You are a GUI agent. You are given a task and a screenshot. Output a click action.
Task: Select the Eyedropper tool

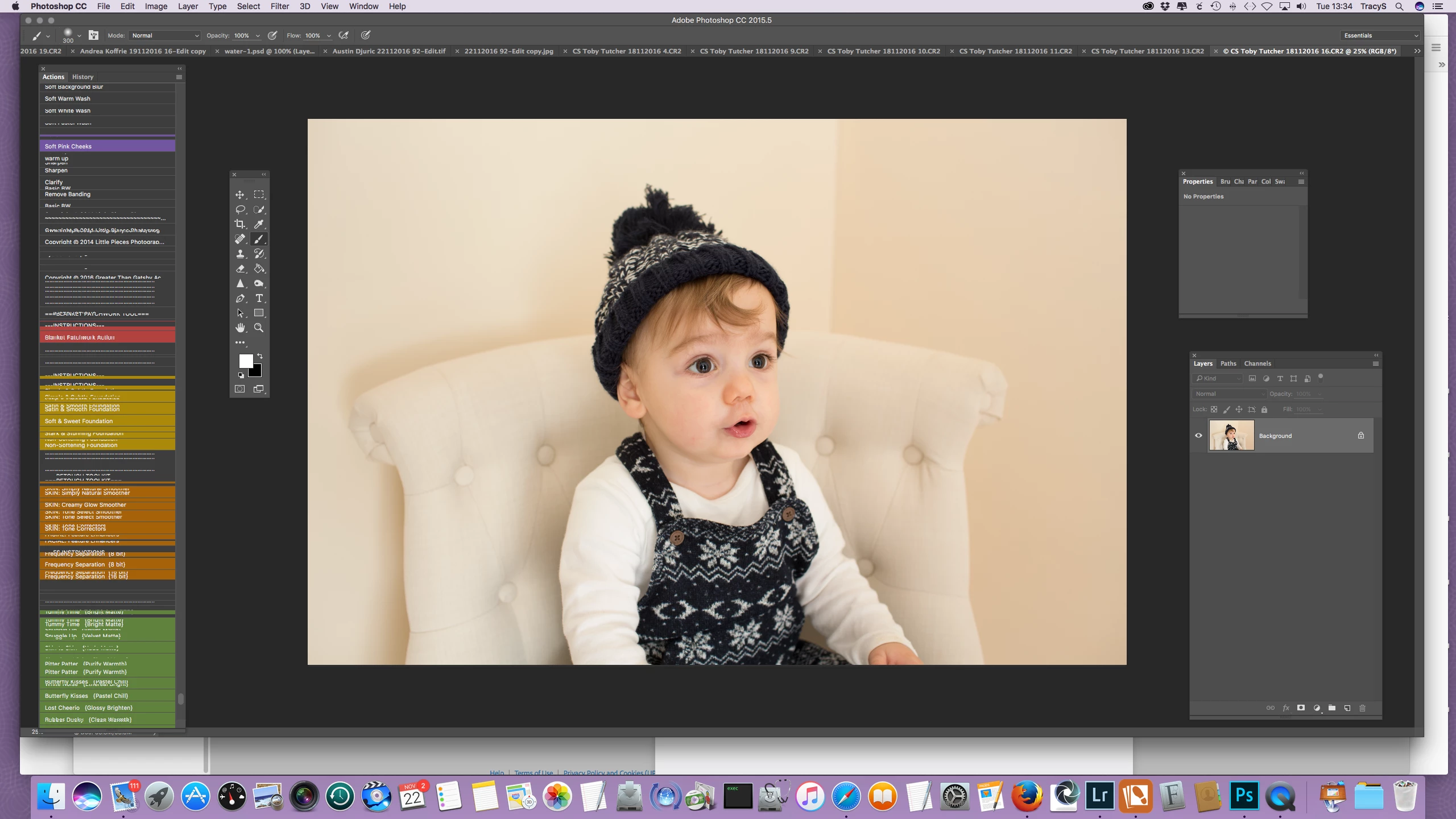tap(259, 224)
